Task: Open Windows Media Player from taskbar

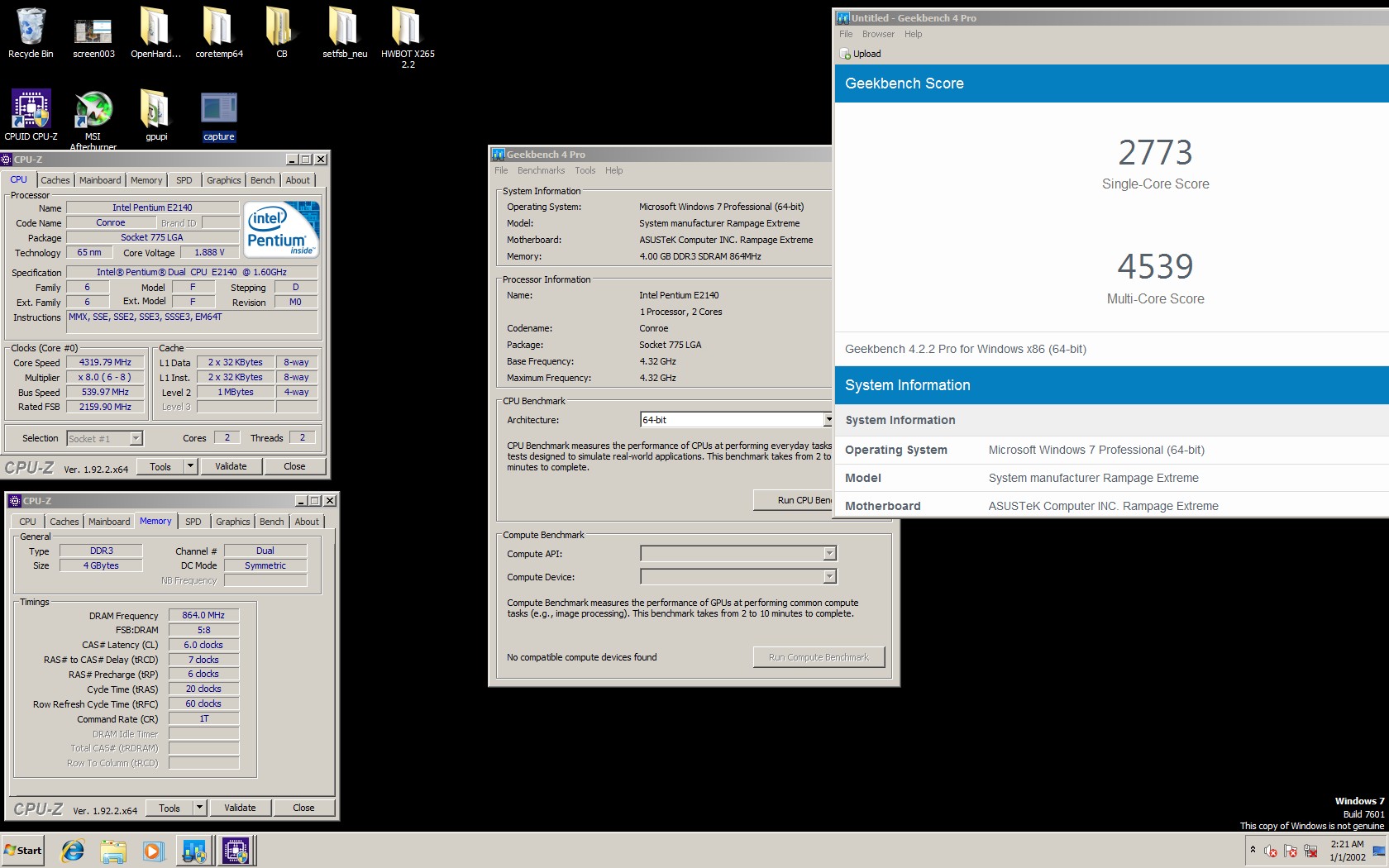Action: click(x=153, y=851)
